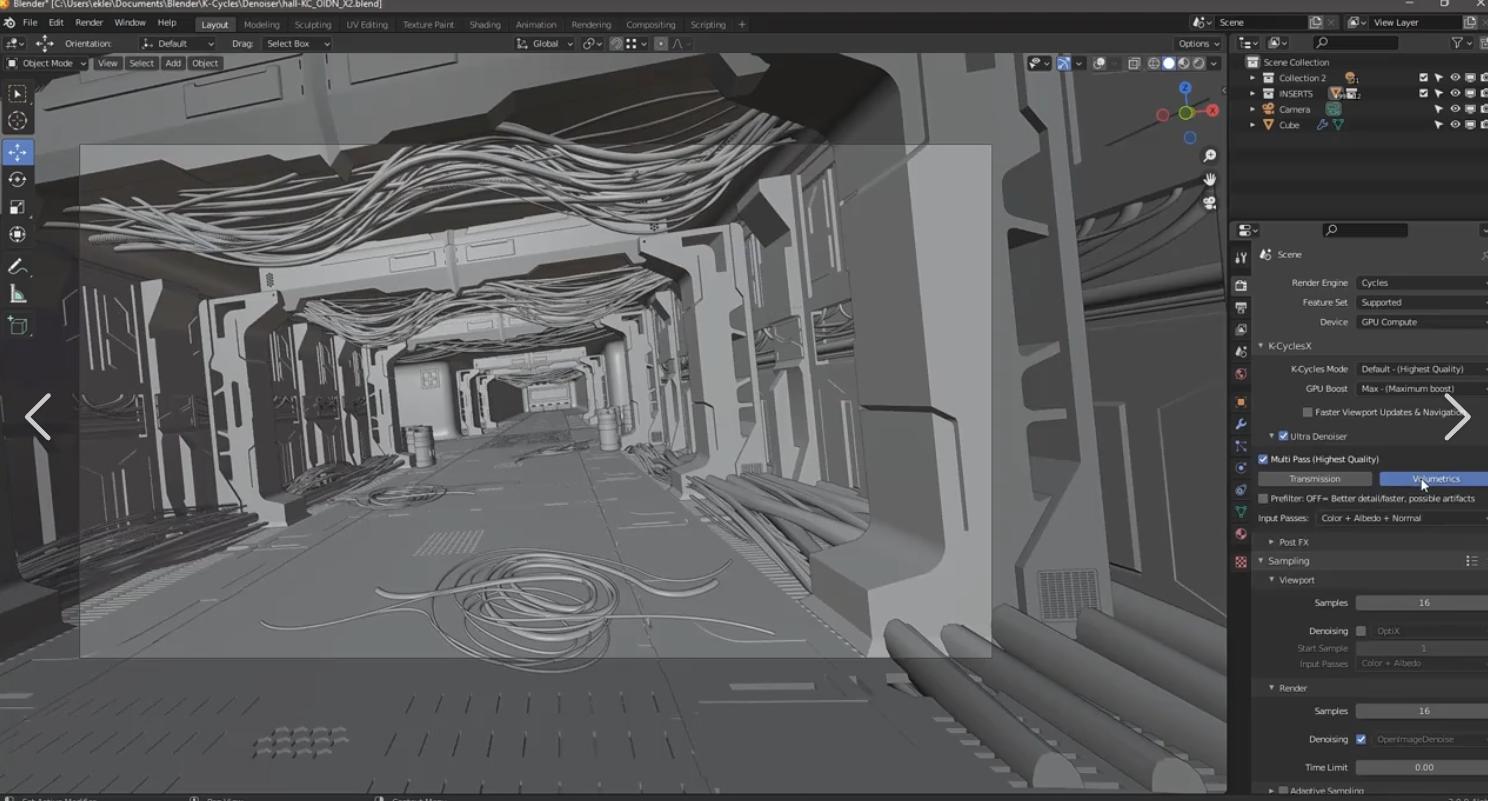Choose the Annotate tool
This screenshot has height=801, width=1488.
pyautogui.click(x=18, y=267)
